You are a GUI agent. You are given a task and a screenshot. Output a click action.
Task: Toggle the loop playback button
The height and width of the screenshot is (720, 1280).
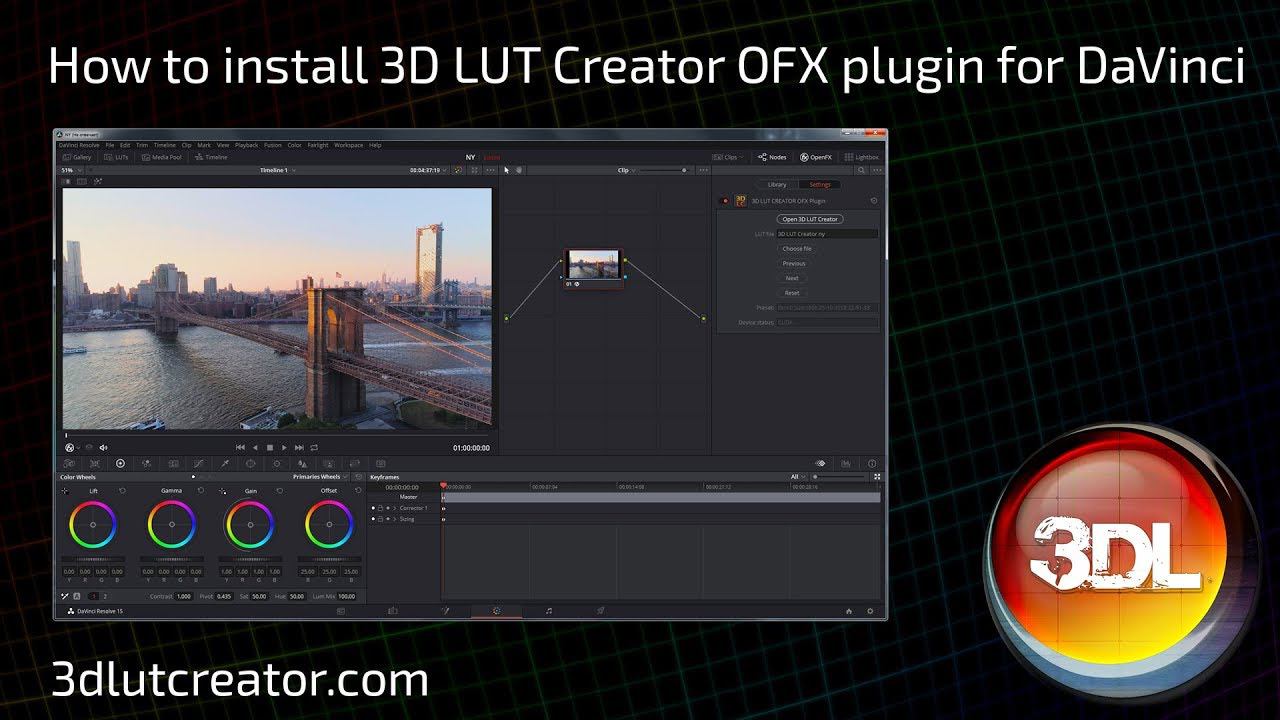click(x=314, y=447)
